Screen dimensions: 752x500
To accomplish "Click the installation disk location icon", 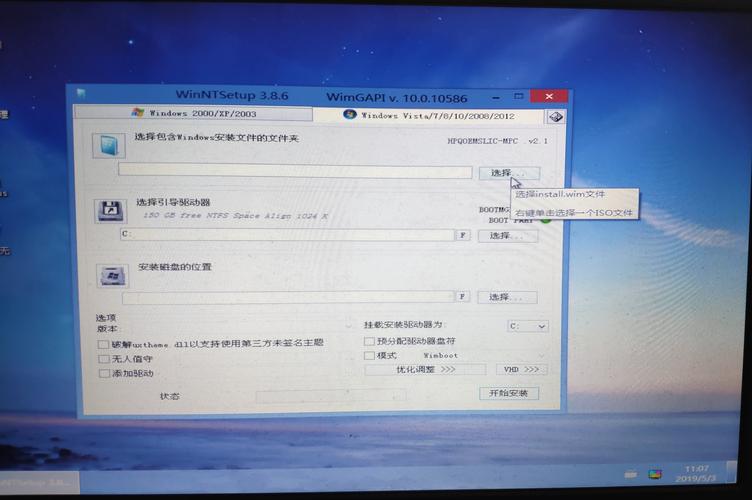I will [113, 276].
